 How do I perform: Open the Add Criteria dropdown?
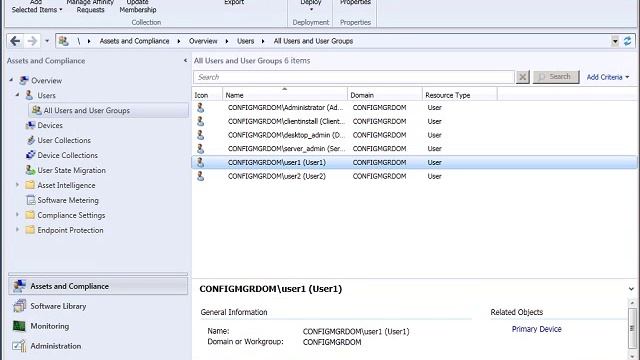pyautogui.click(x=608, y=77)
